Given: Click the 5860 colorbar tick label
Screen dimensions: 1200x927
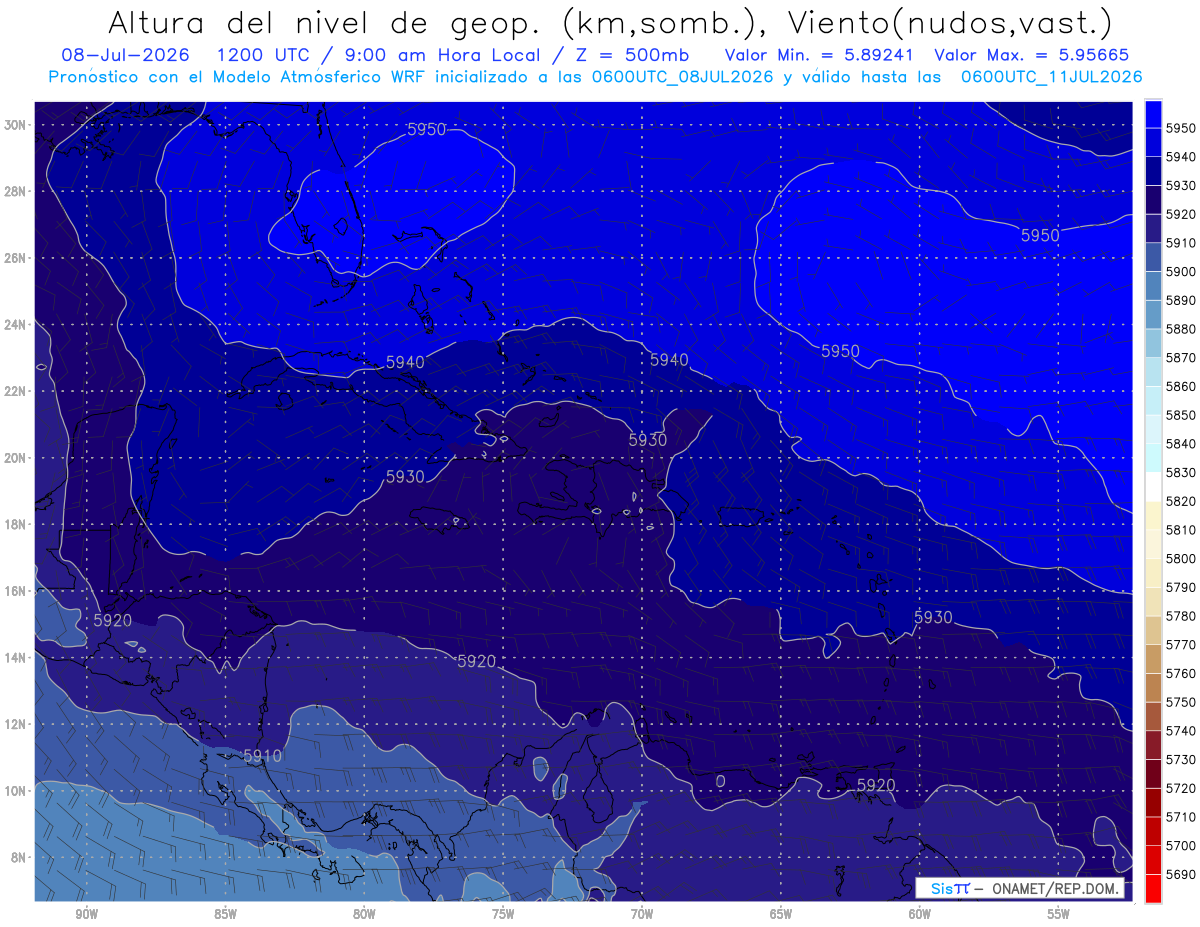Looking at the screenshot, I should tap(1180, 386).
